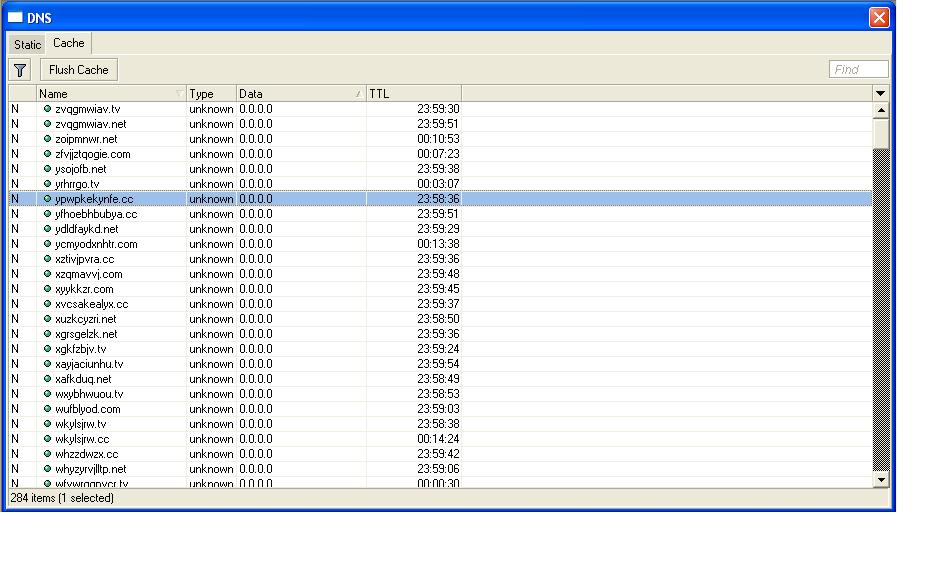This screenshot has height=572, width=941.
Task: Click the green icon beside wxybhwuou.tv
Action: coord(47,394)
